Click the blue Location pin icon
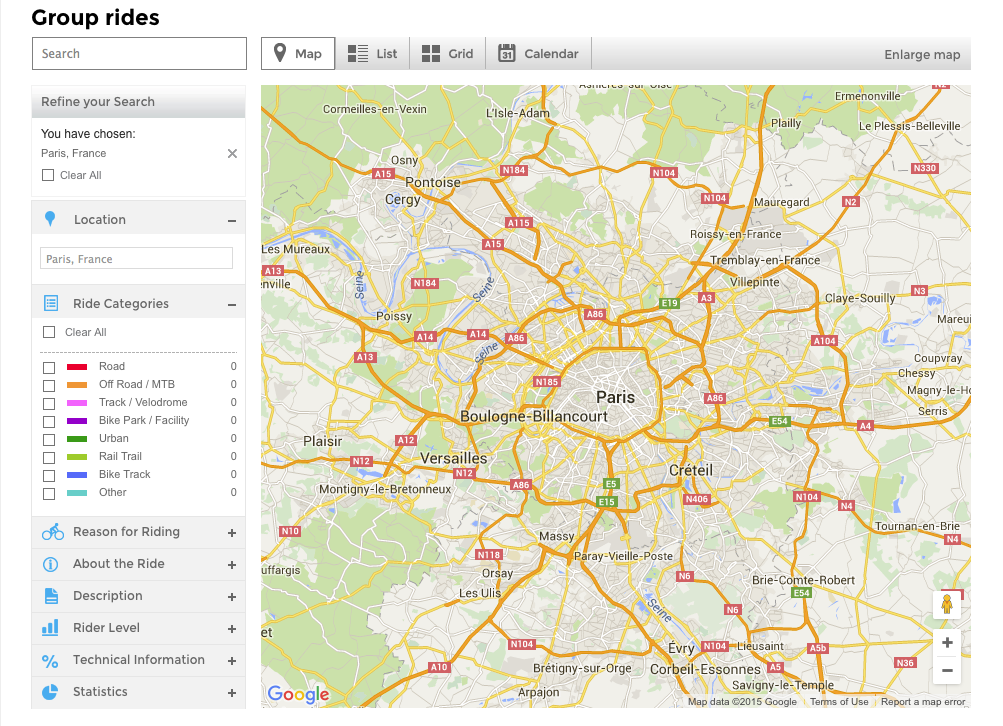This screenshot has height=726, width=1003. coord(51,219)
